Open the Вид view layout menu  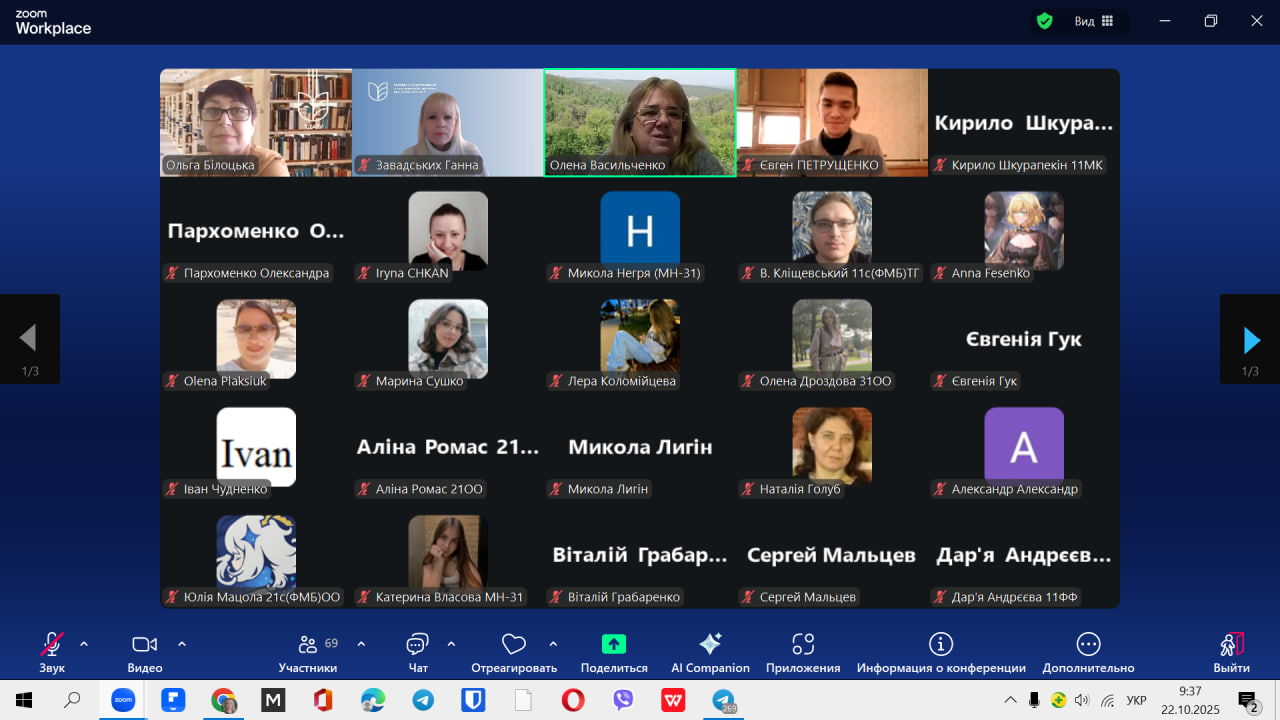(x=1094, y=21)
